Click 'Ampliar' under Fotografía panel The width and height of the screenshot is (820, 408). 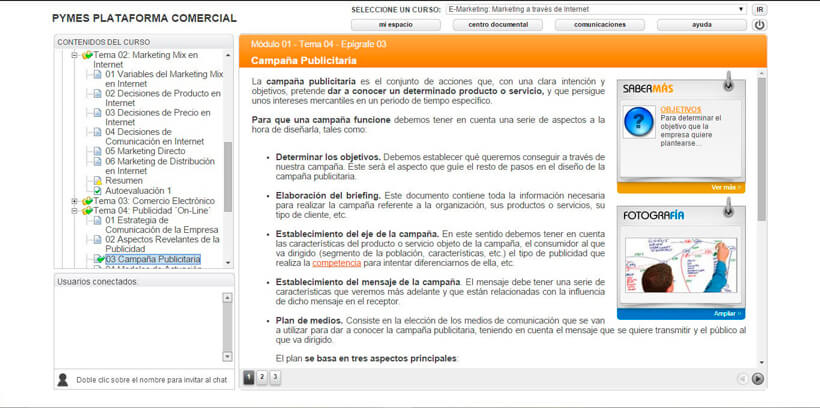pyautogui.click(x=727, y=314)
